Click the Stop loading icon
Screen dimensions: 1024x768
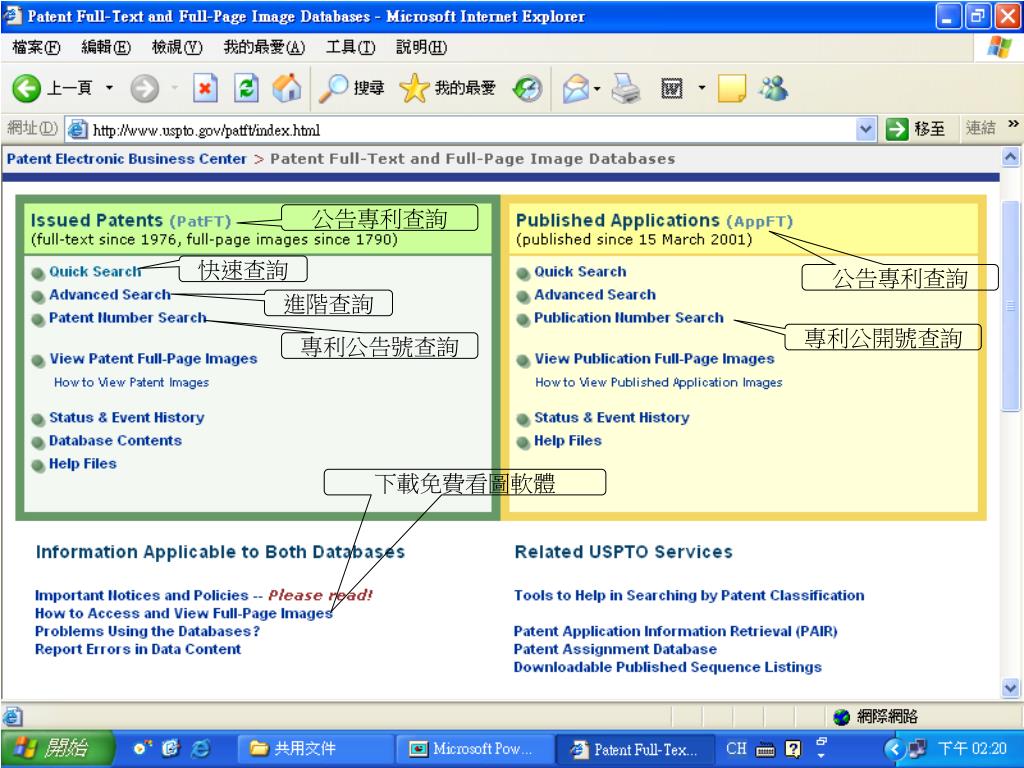pyautogui.click(x=205, y=88)
